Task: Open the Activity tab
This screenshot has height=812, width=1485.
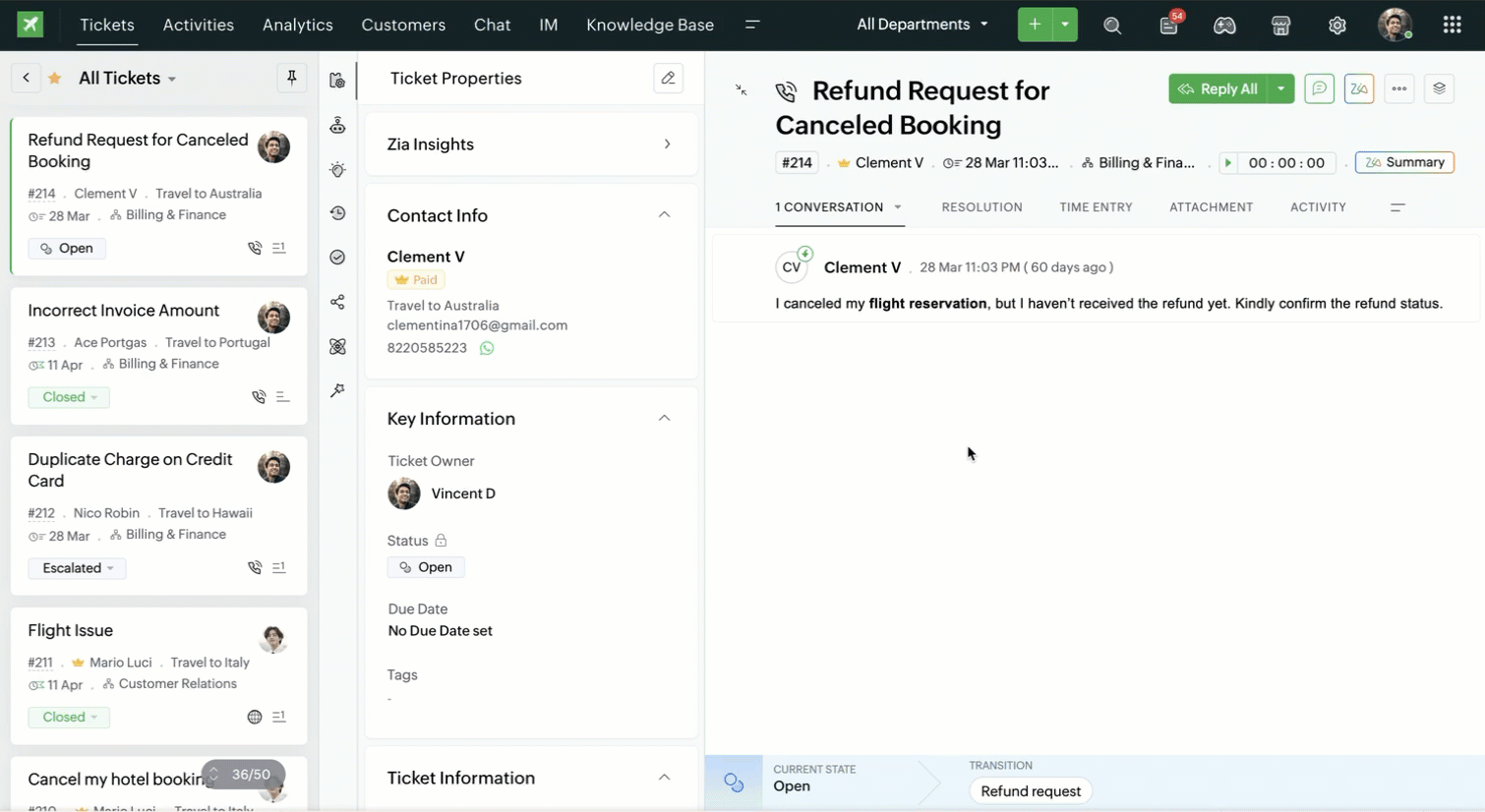Action: (x=1318, y=207)
